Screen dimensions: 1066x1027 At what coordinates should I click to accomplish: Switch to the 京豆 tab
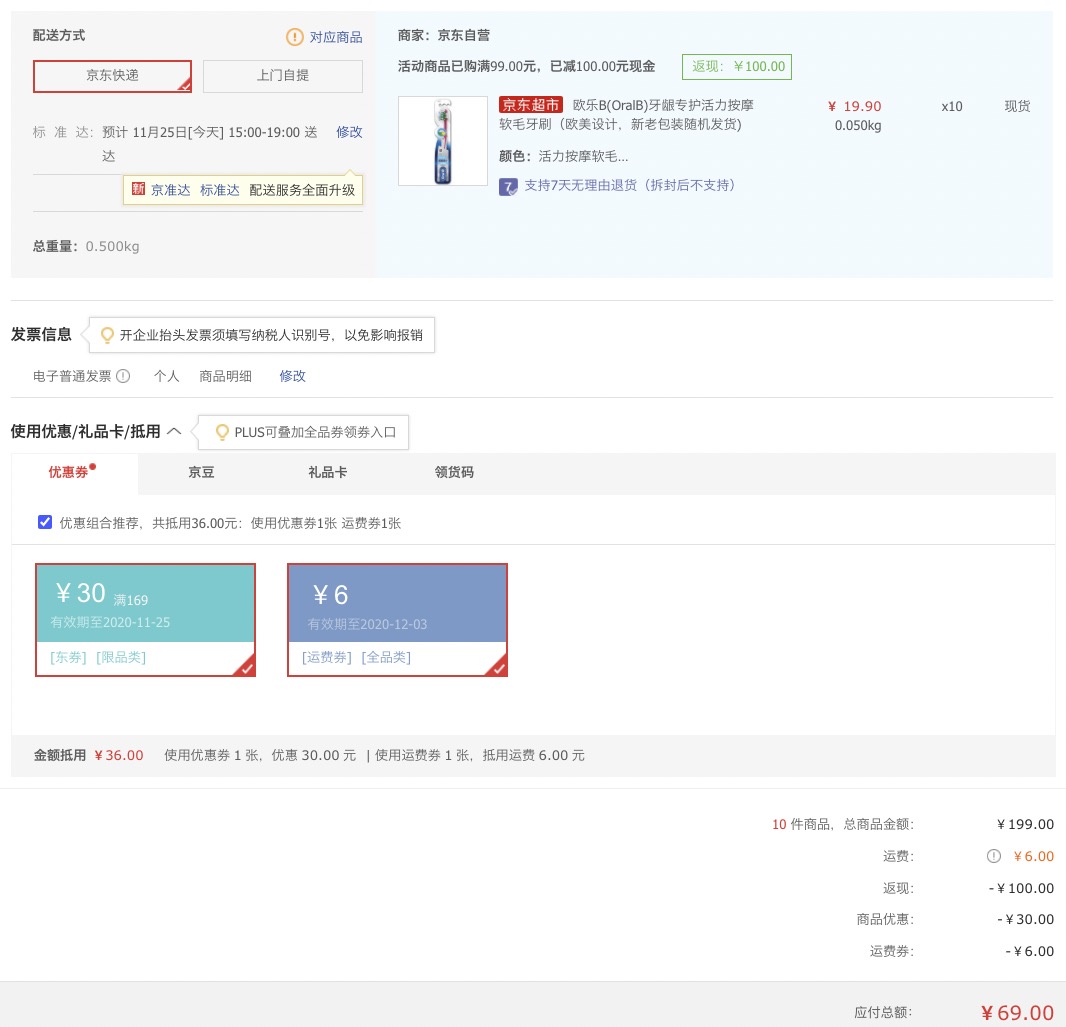pyautogui.click(x=201, y=472)
